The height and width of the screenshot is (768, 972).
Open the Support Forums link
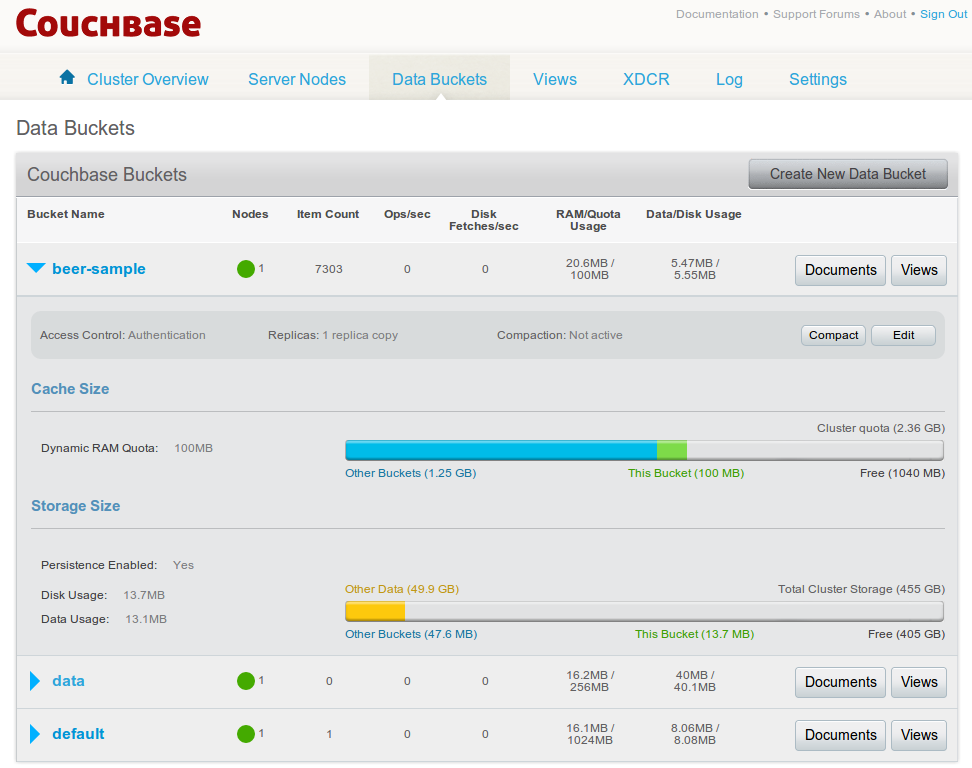click(x=818, y=14)
